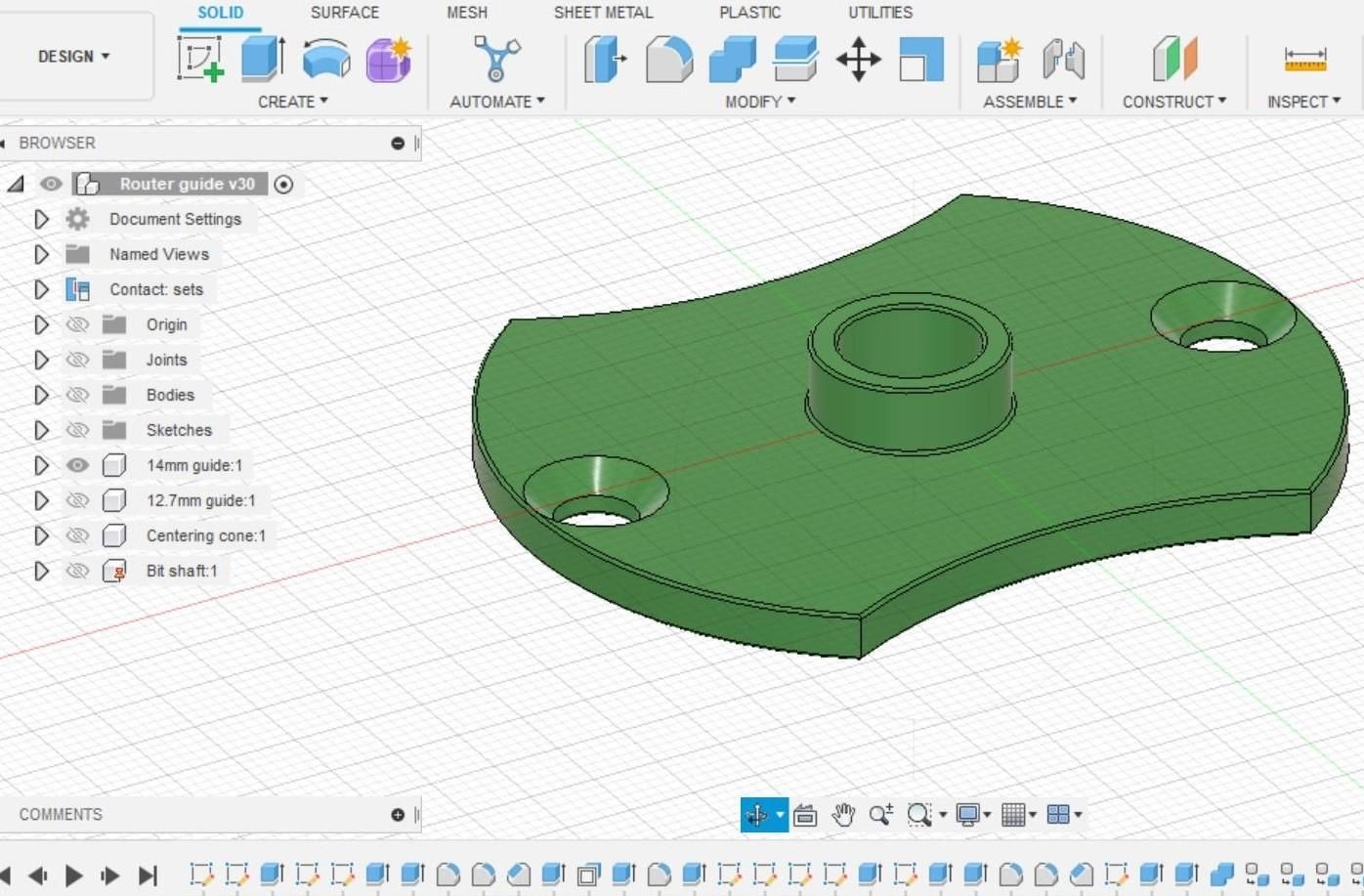Play through the design timeline
This screenshot has width=1364, height=896.
[x=75, y=875]
